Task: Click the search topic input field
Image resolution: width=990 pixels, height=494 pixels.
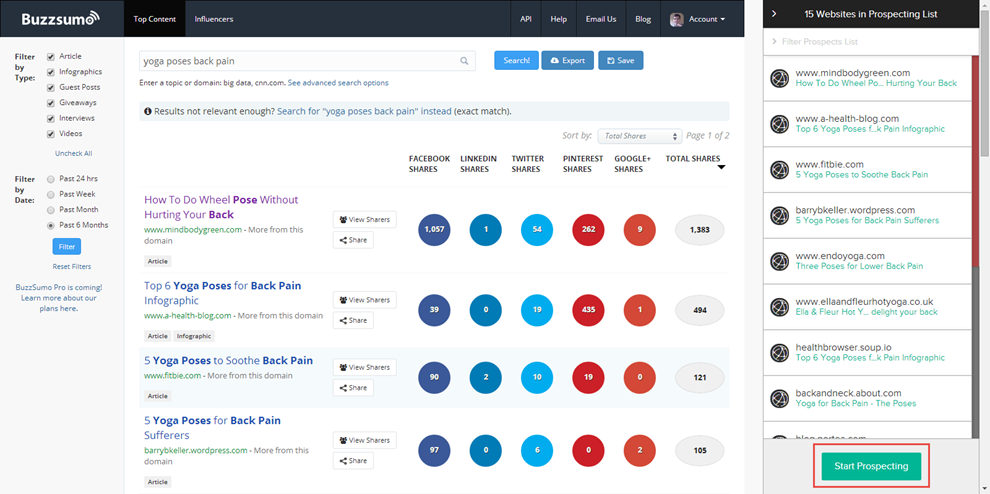Action: (x=306, y=61)
